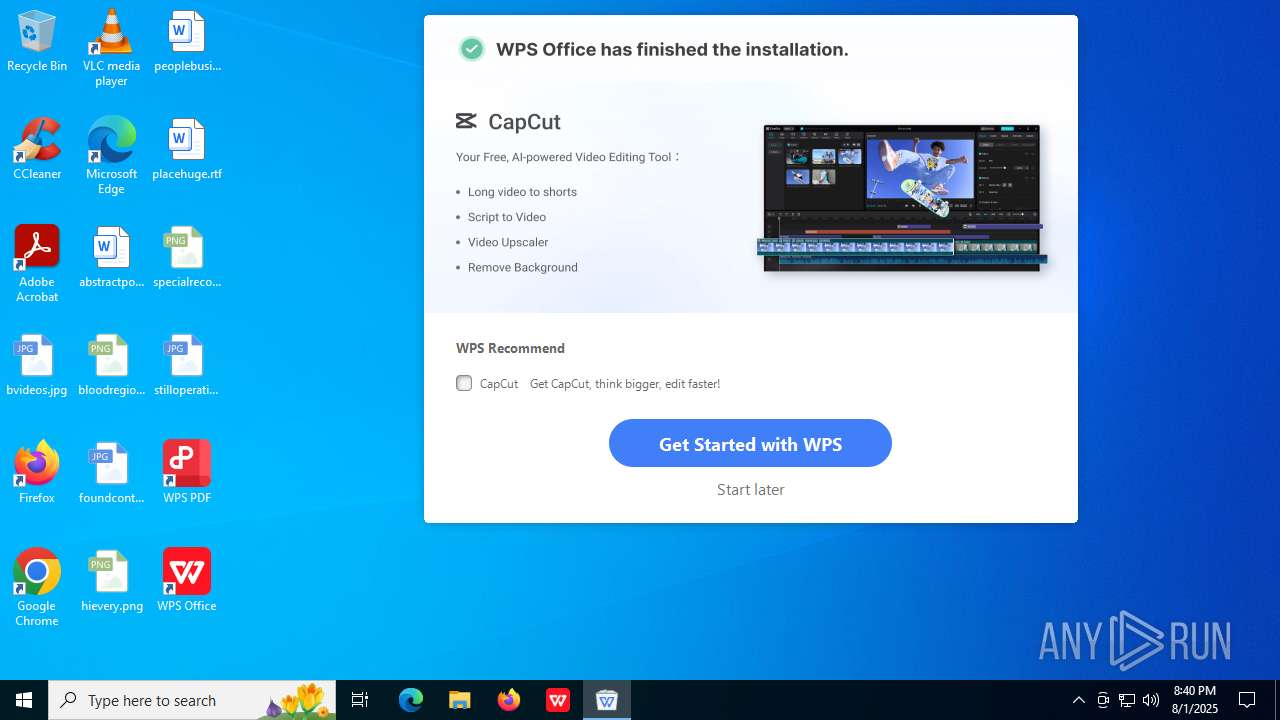Click the safely remove hardware tray icon
The height and width of the screenshot is (720, 1280).
(1103, 700)
